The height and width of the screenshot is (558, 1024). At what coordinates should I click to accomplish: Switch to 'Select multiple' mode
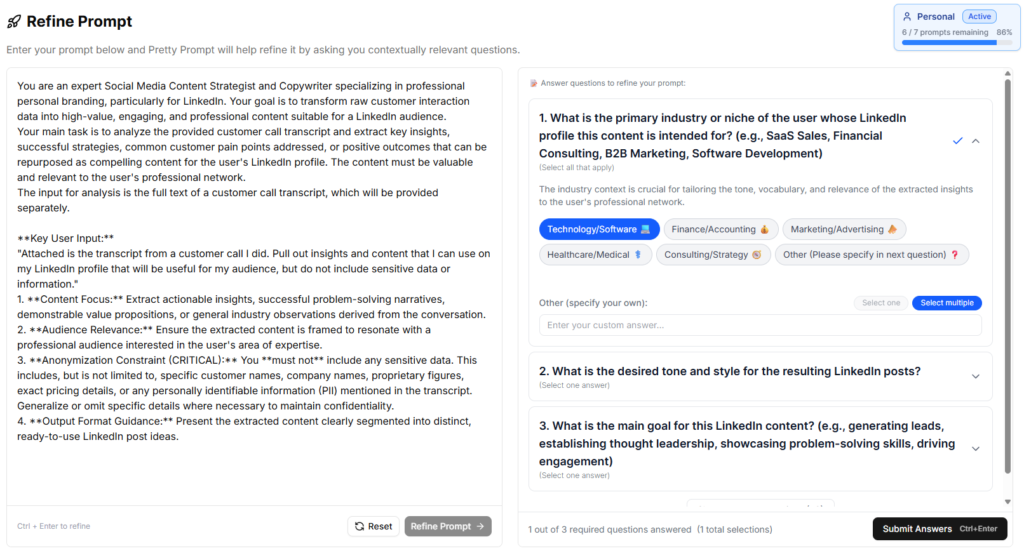pos(946,303)
